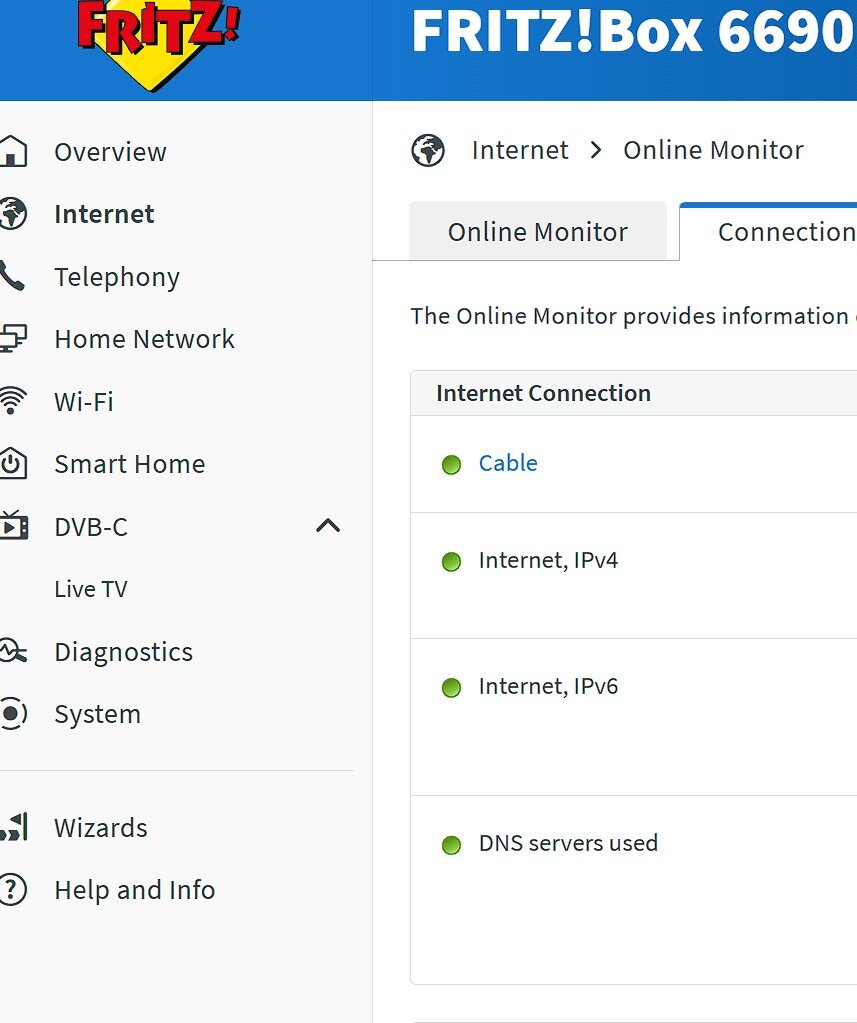Switch to the Online Monitor tab
Screen dimensions: 857x1023
click(538, 232)
